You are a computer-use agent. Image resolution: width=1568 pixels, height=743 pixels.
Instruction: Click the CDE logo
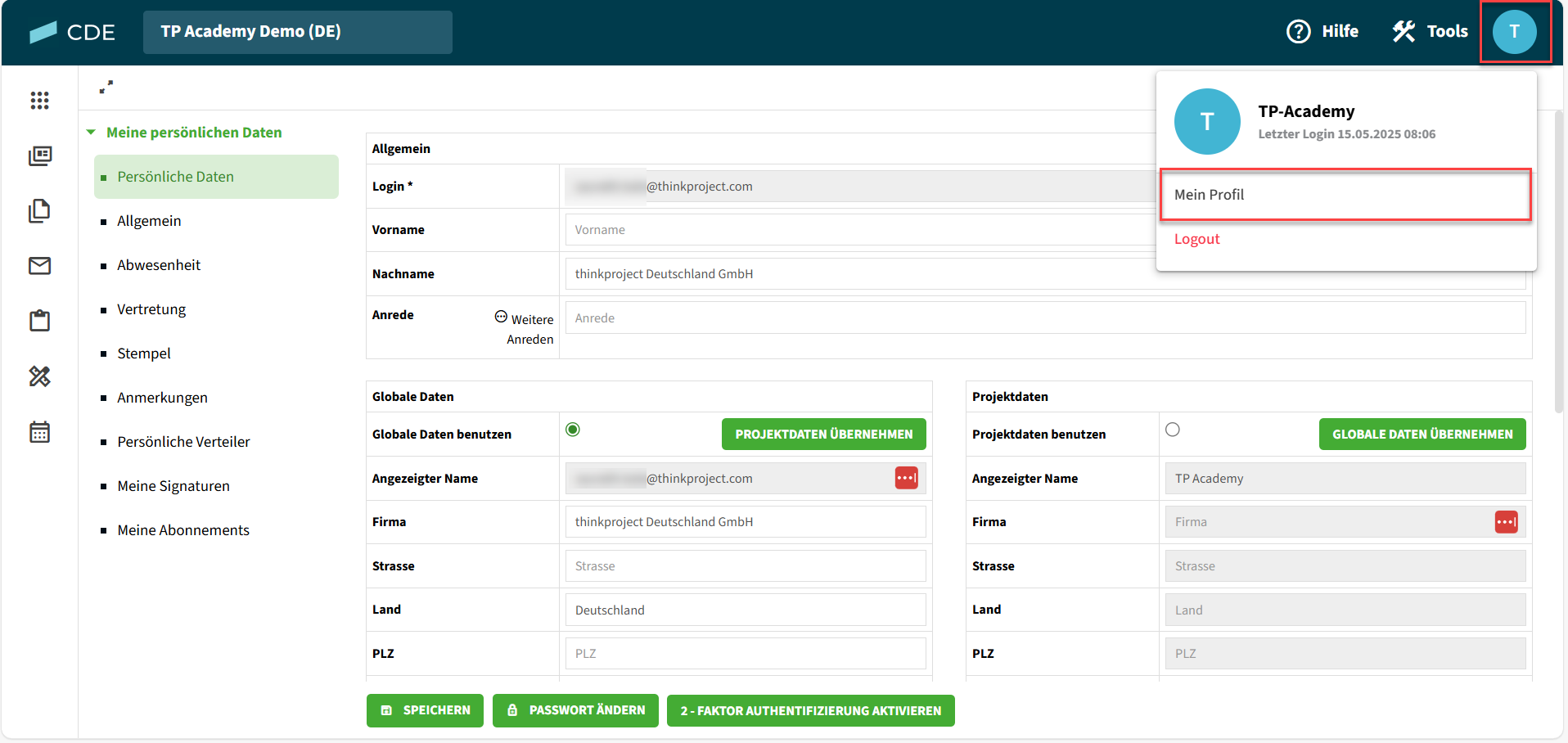pos(72,32)
